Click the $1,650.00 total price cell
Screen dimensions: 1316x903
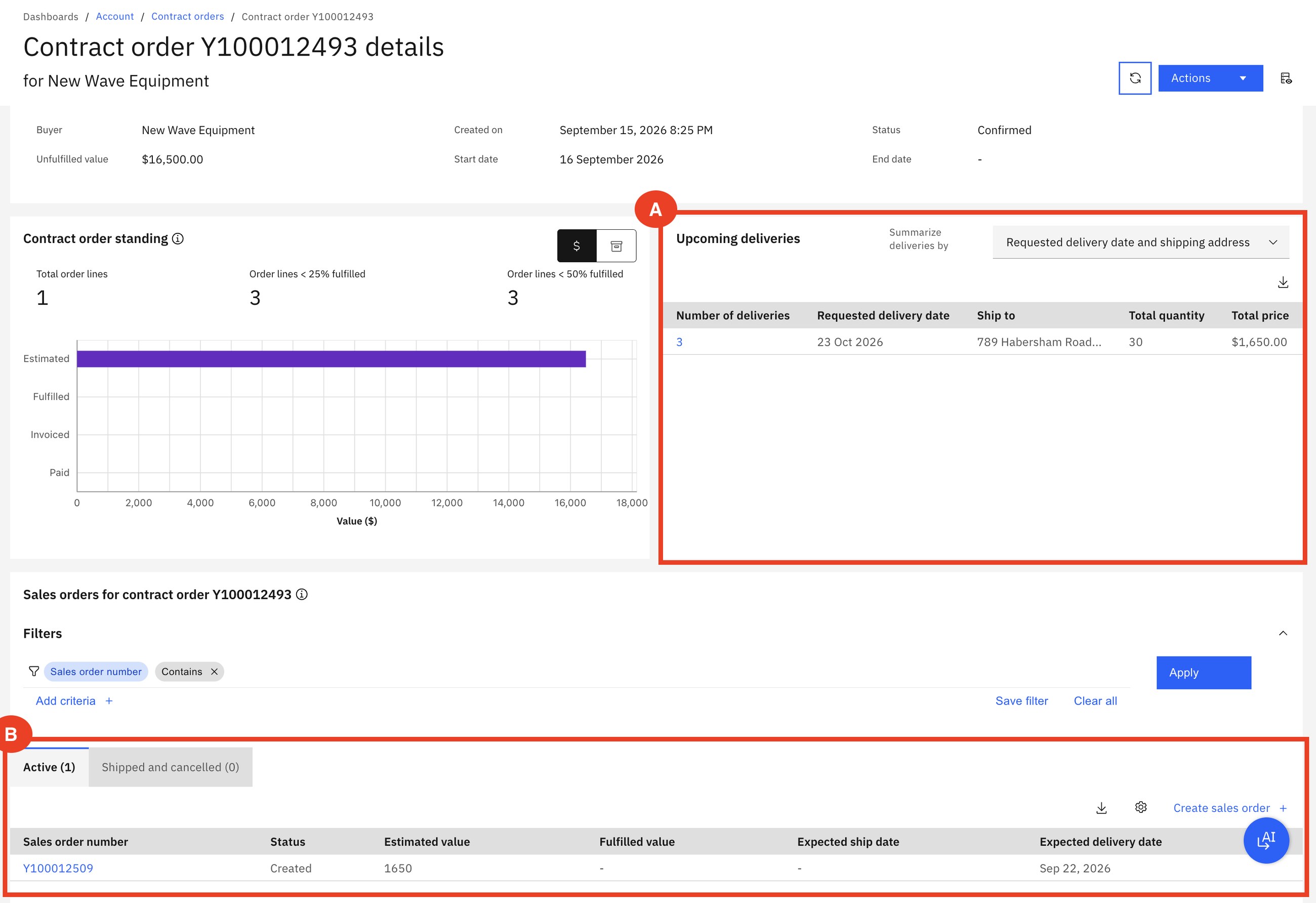coord(1259,342)
